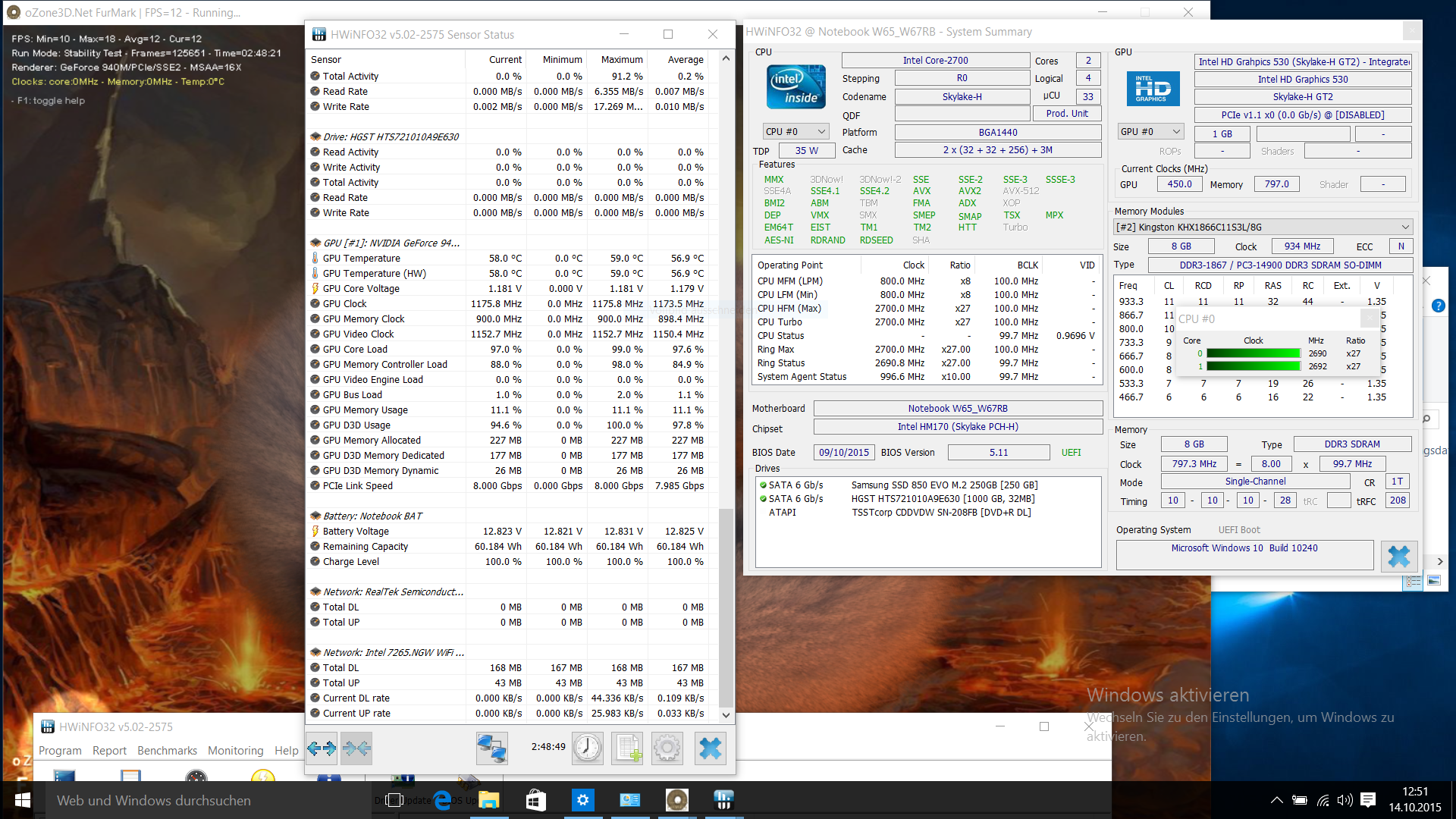
Task: Open Microsoft Edge from taskbar
Action: [x=442, y=800]
